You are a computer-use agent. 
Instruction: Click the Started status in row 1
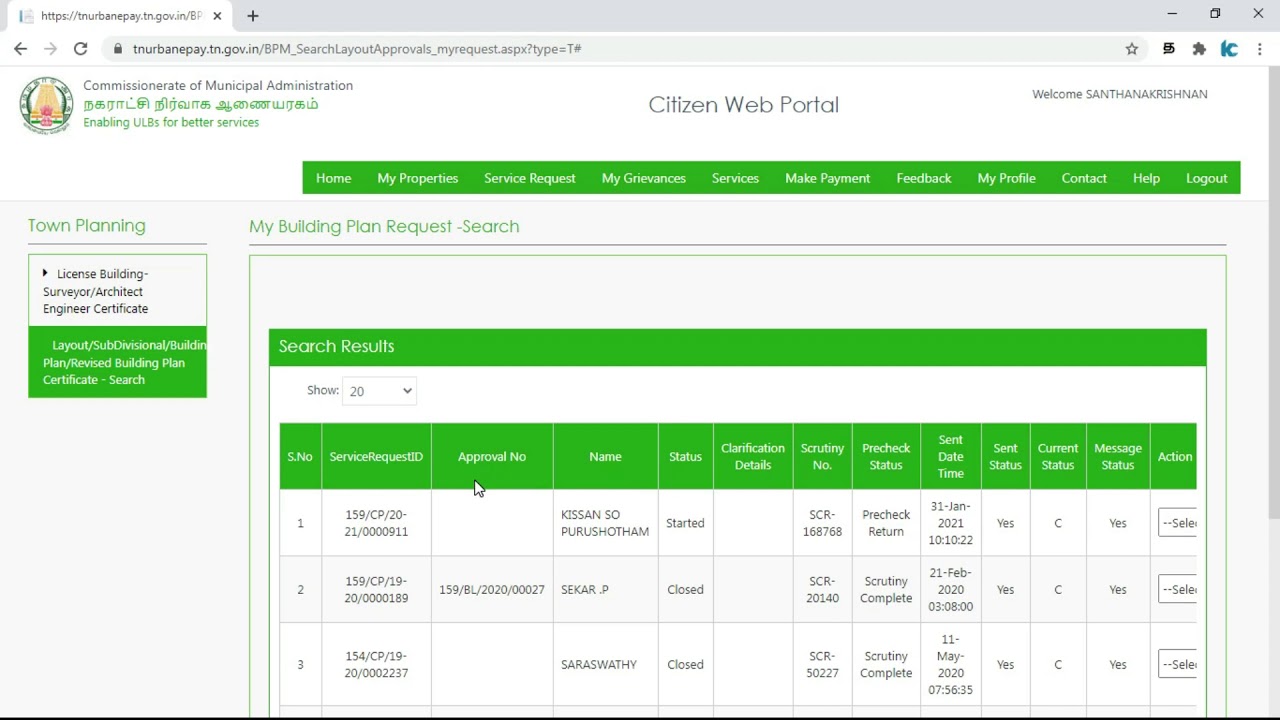point(685,523)
